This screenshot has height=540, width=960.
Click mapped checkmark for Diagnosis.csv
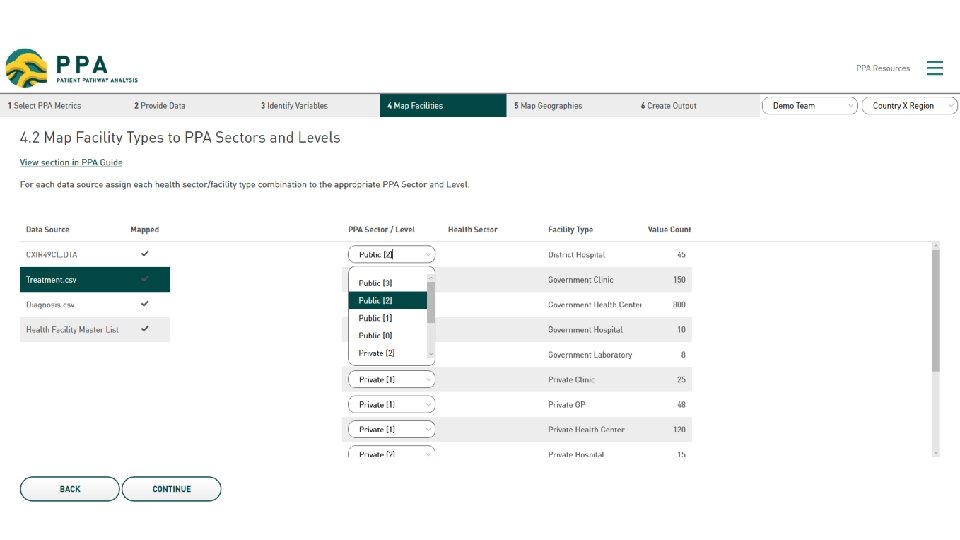[144, 304]
